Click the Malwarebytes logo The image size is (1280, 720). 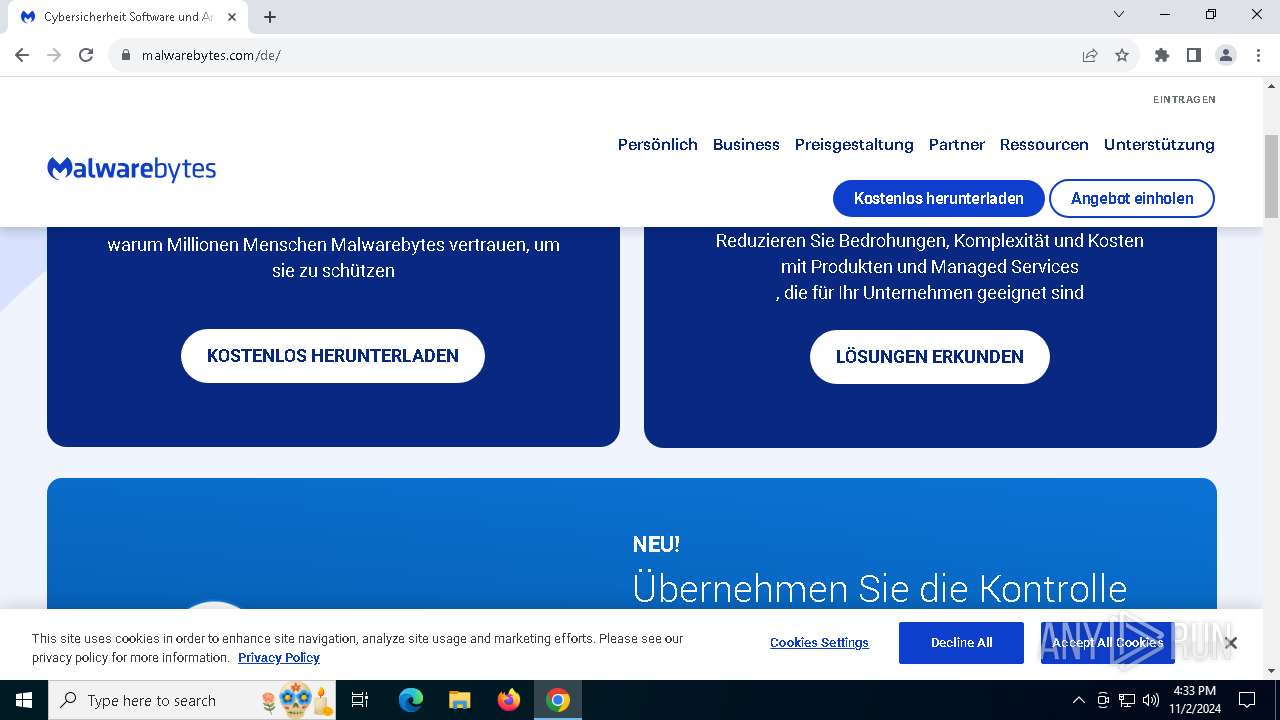click(132, 169)
